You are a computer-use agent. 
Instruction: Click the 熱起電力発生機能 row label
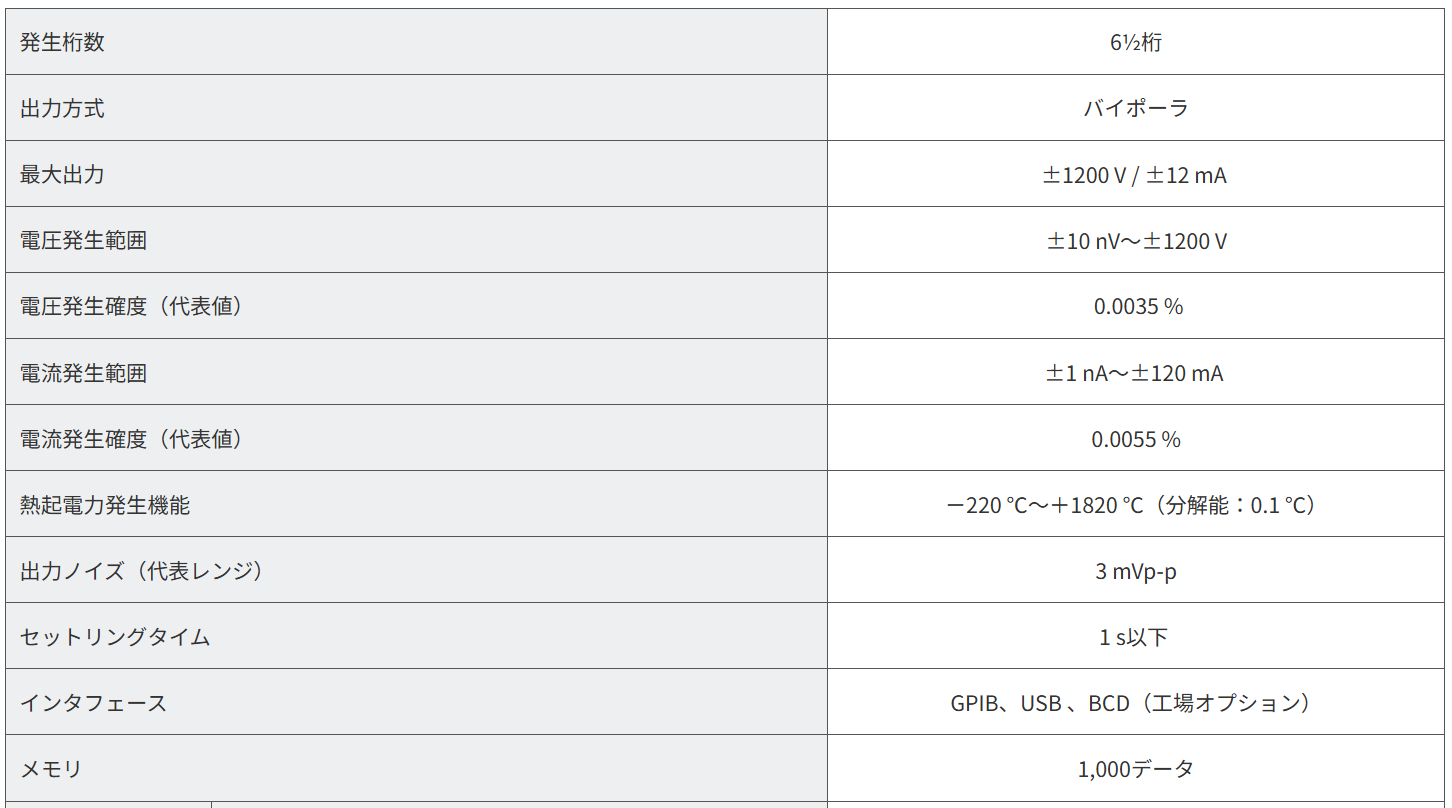104,505
